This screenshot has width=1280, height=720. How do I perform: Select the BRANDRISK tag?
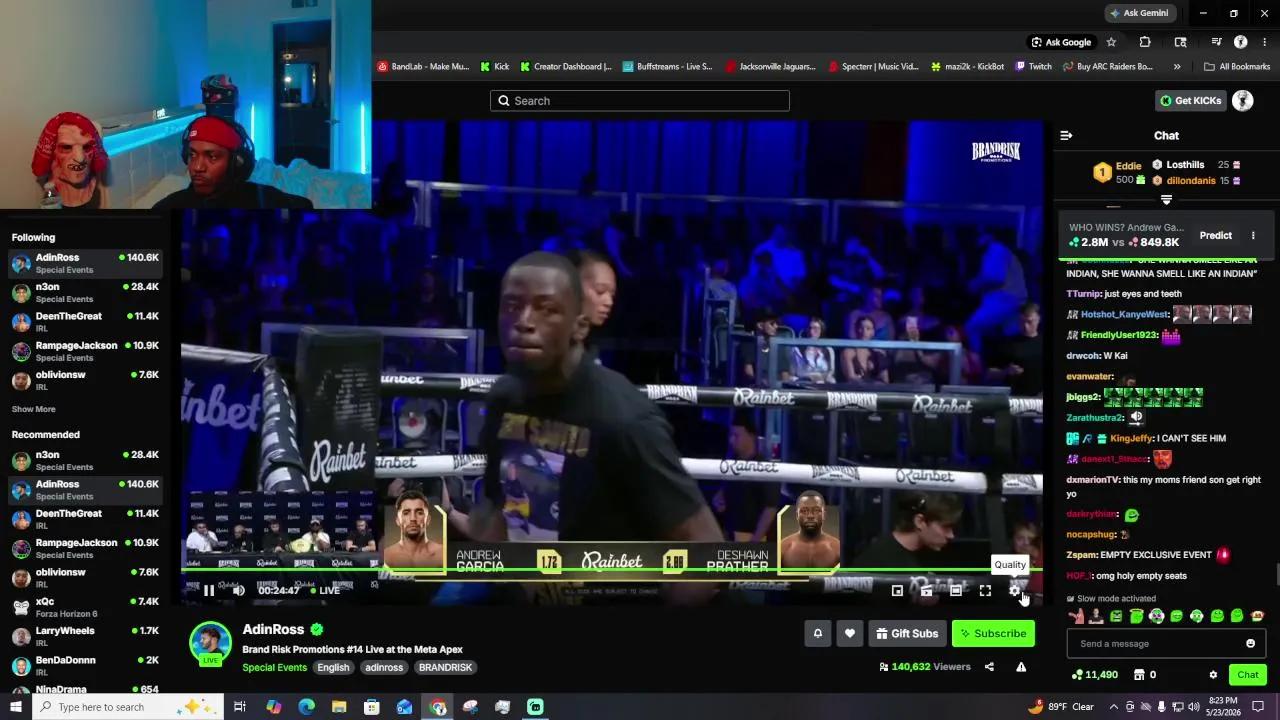pyautogui.click(x=445, y=667)
